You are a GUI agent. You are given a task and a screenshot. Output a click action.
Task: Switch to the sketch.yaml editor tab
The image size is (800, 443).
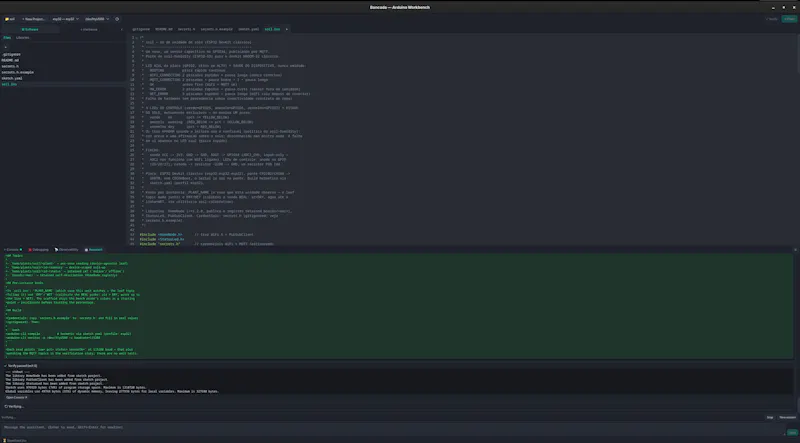pos(248,29)
